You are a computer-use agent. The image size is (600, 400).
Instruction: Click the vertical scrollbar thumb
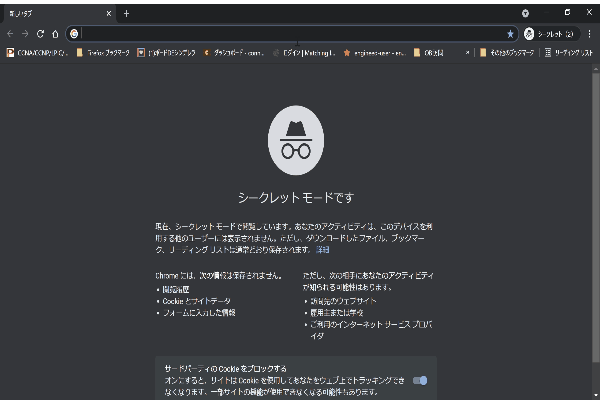click(x=595, y=217)
